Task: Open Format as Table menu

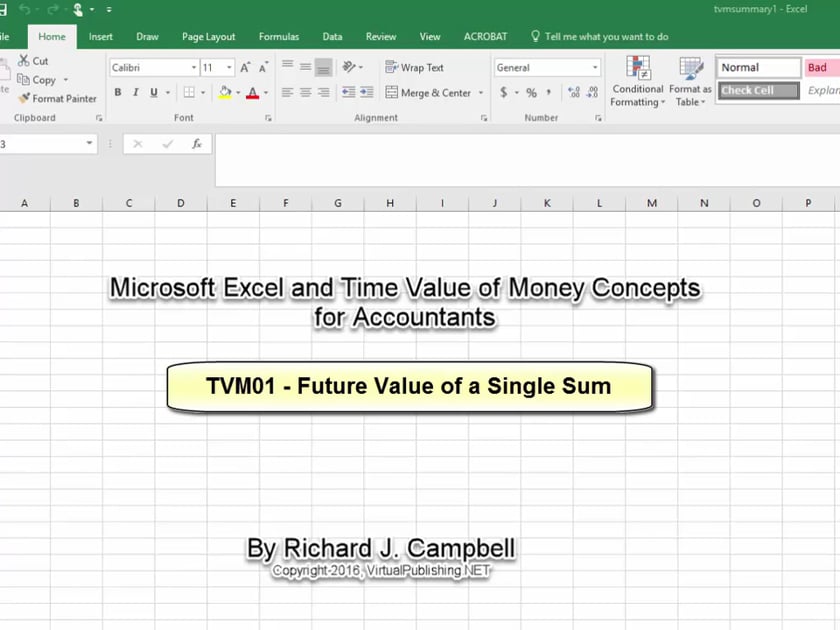Action: click(x=690, y=81)
